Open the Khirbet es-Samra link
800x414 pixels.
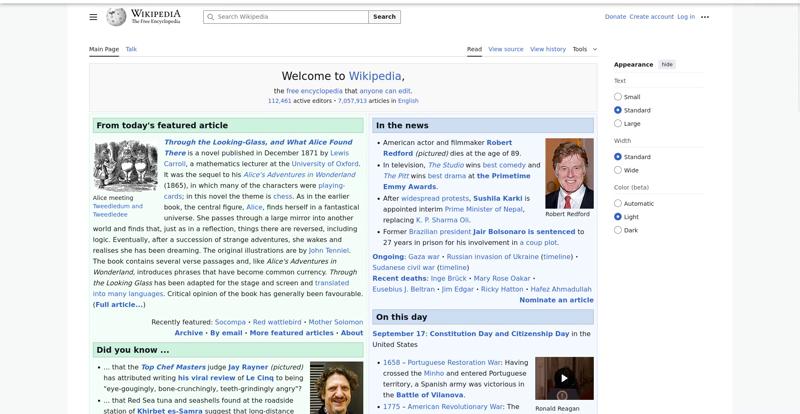point(170,411)
